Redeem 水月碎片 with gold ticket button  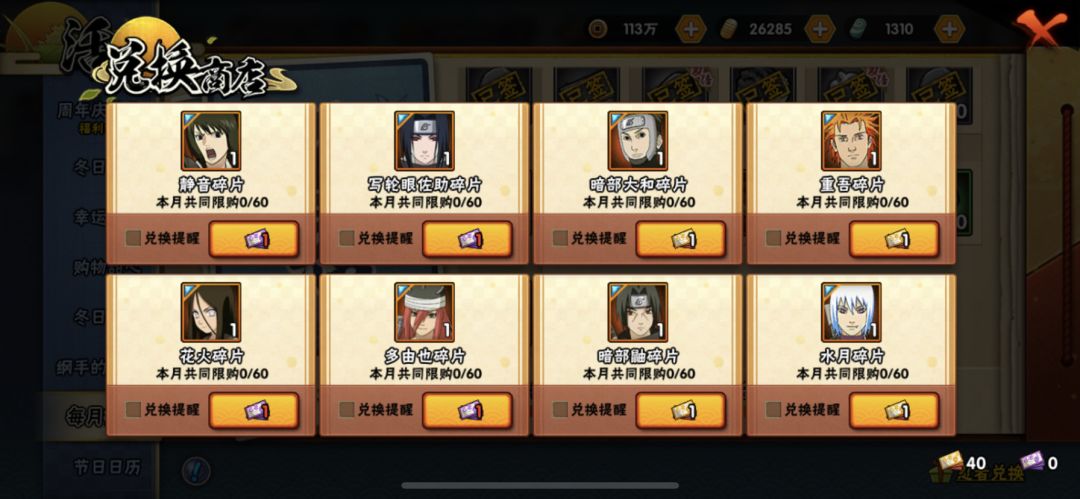(894, 411)
